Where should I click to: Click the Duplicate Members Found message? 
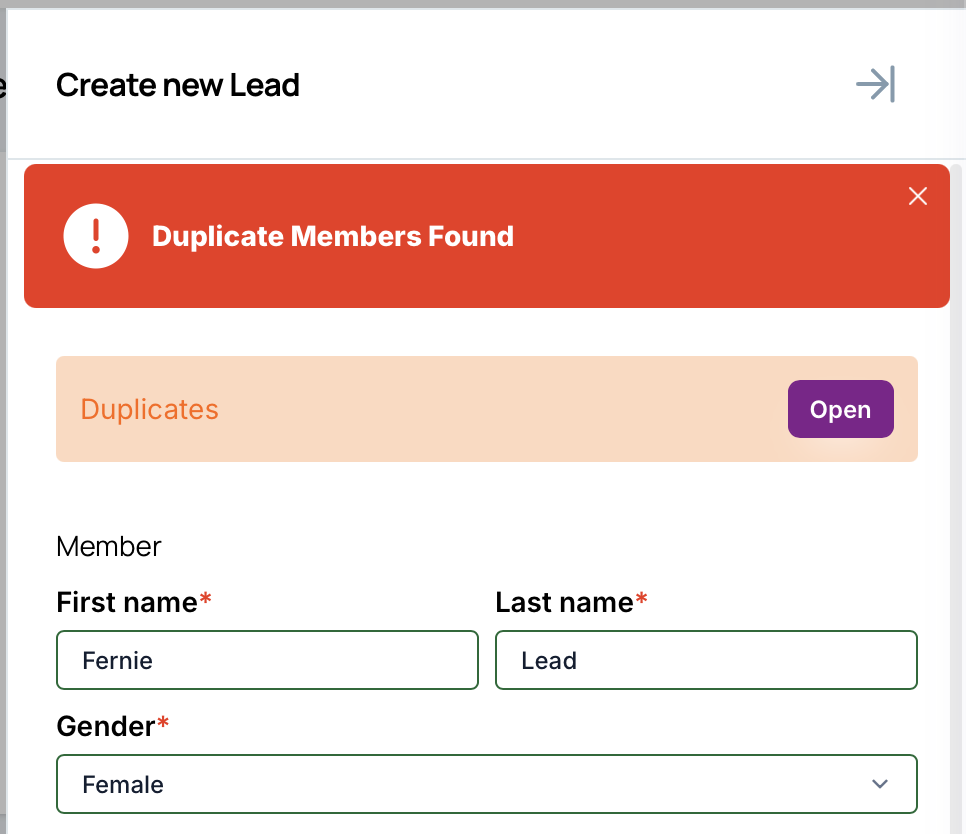click(333, 236)
